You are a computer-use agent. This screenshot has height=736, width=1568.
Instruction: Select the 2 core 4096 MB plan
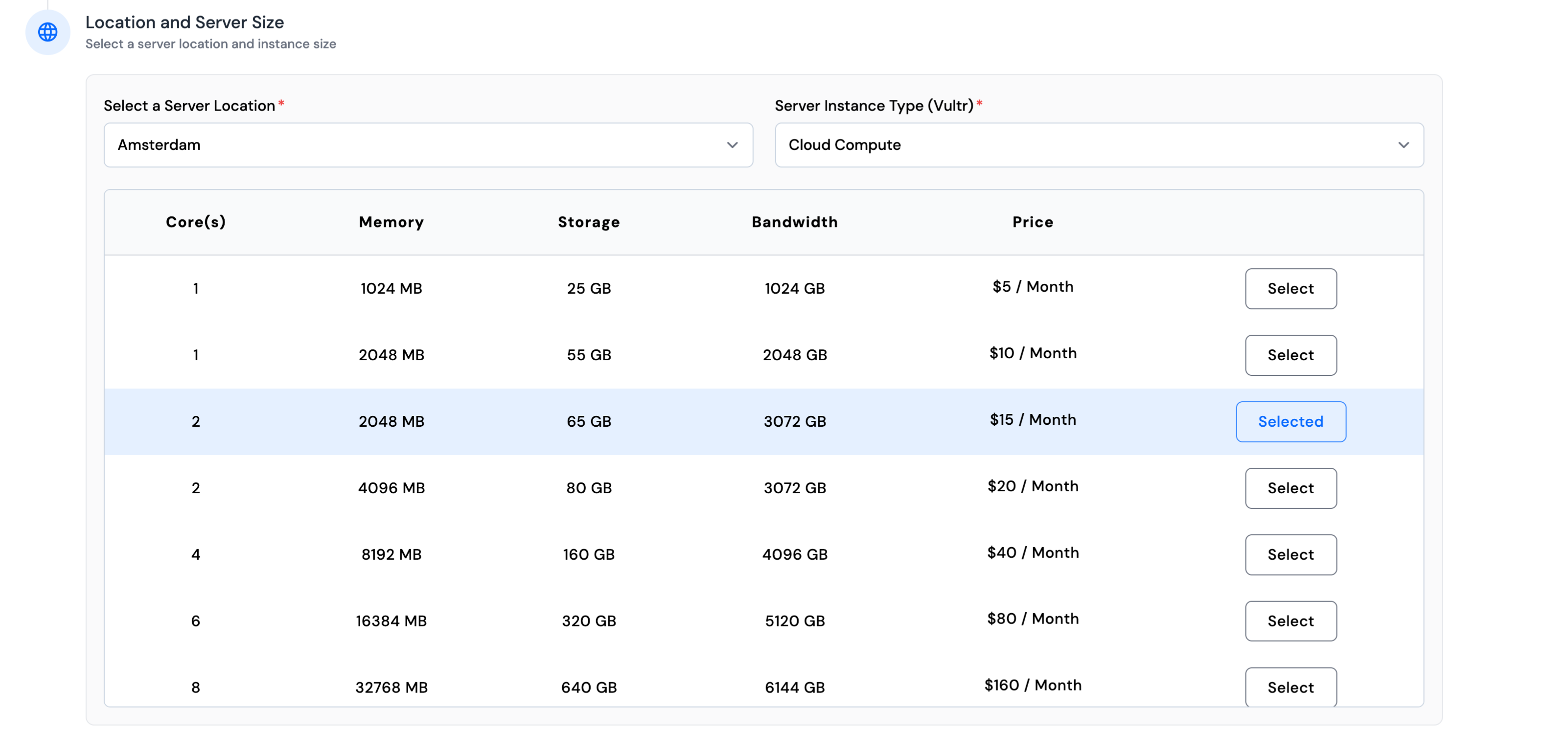coord(1291,487)
